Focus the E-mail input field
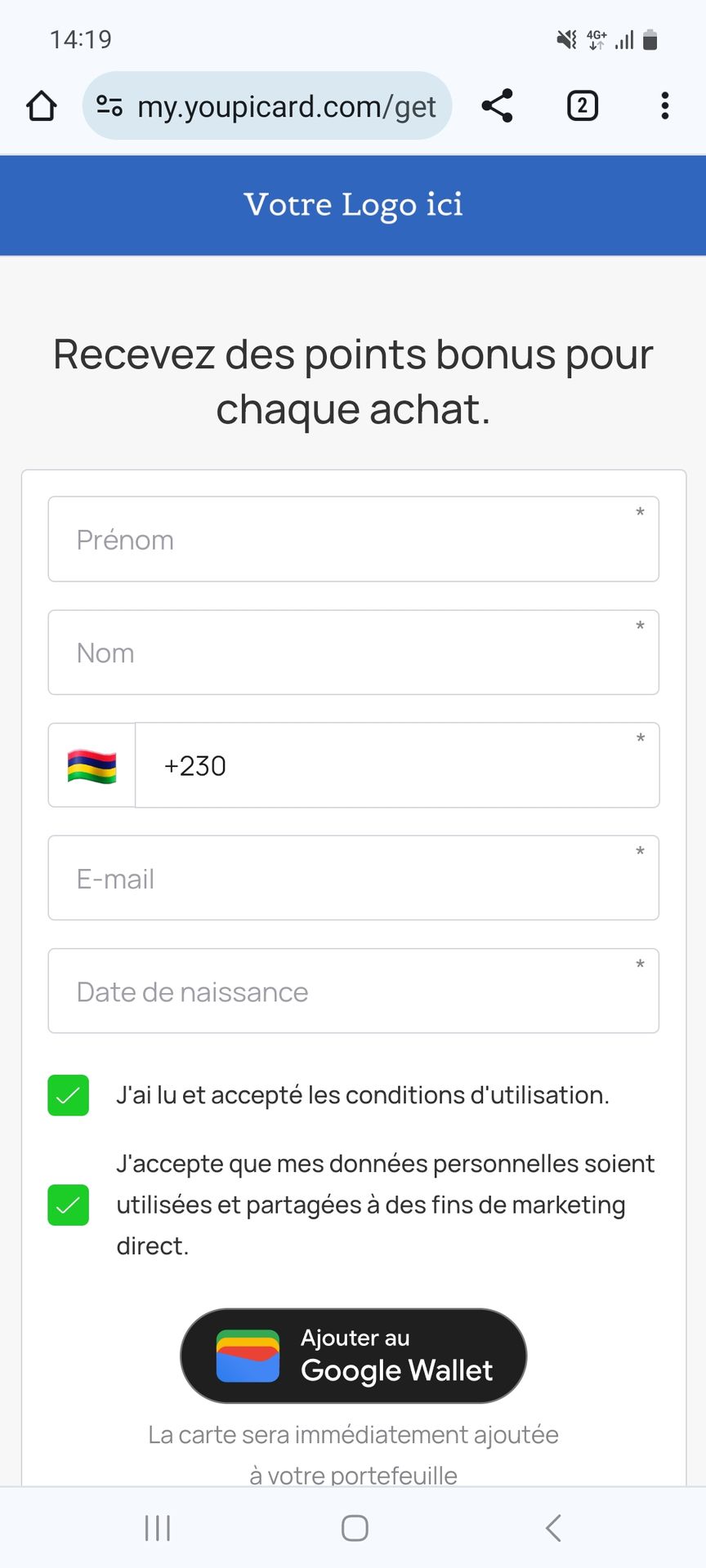 click(353, 879)
